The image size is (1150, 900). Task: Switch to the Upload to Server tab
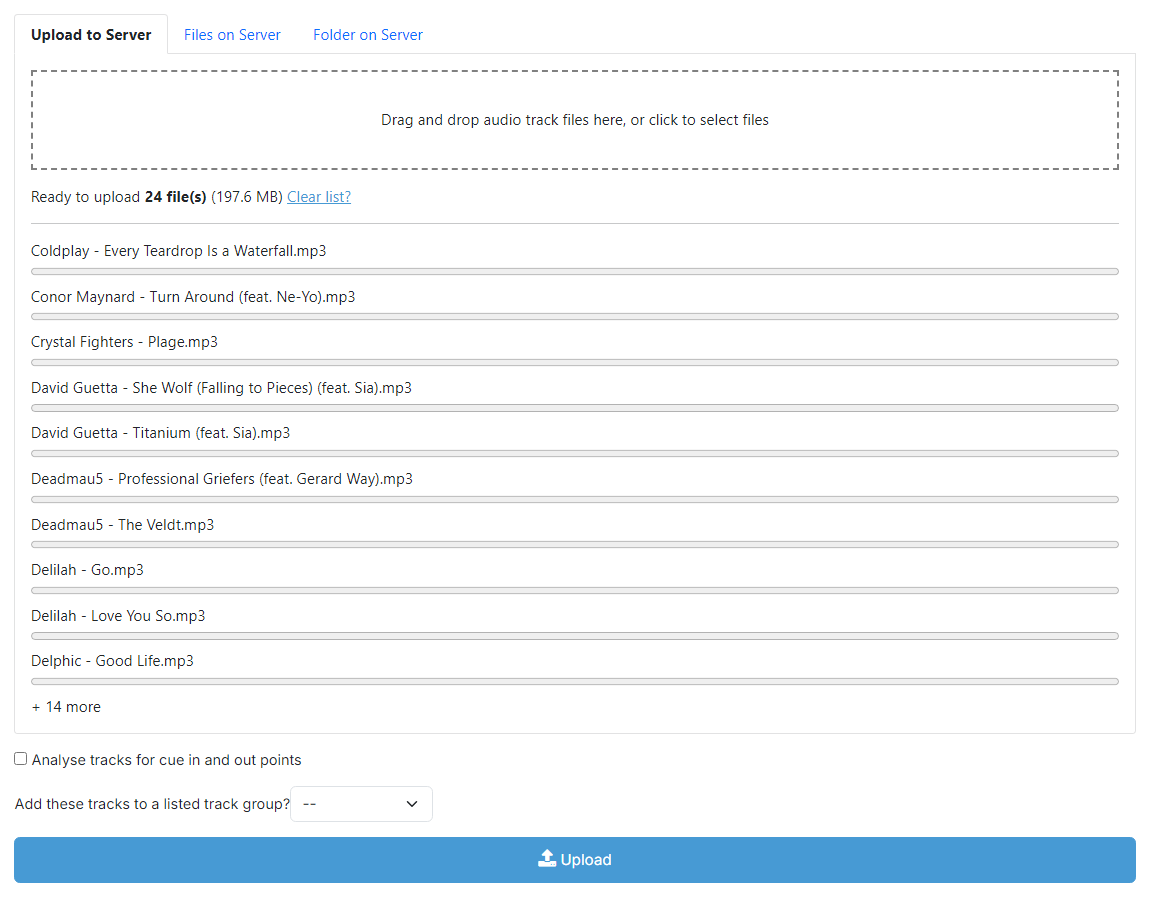point(91,34)
